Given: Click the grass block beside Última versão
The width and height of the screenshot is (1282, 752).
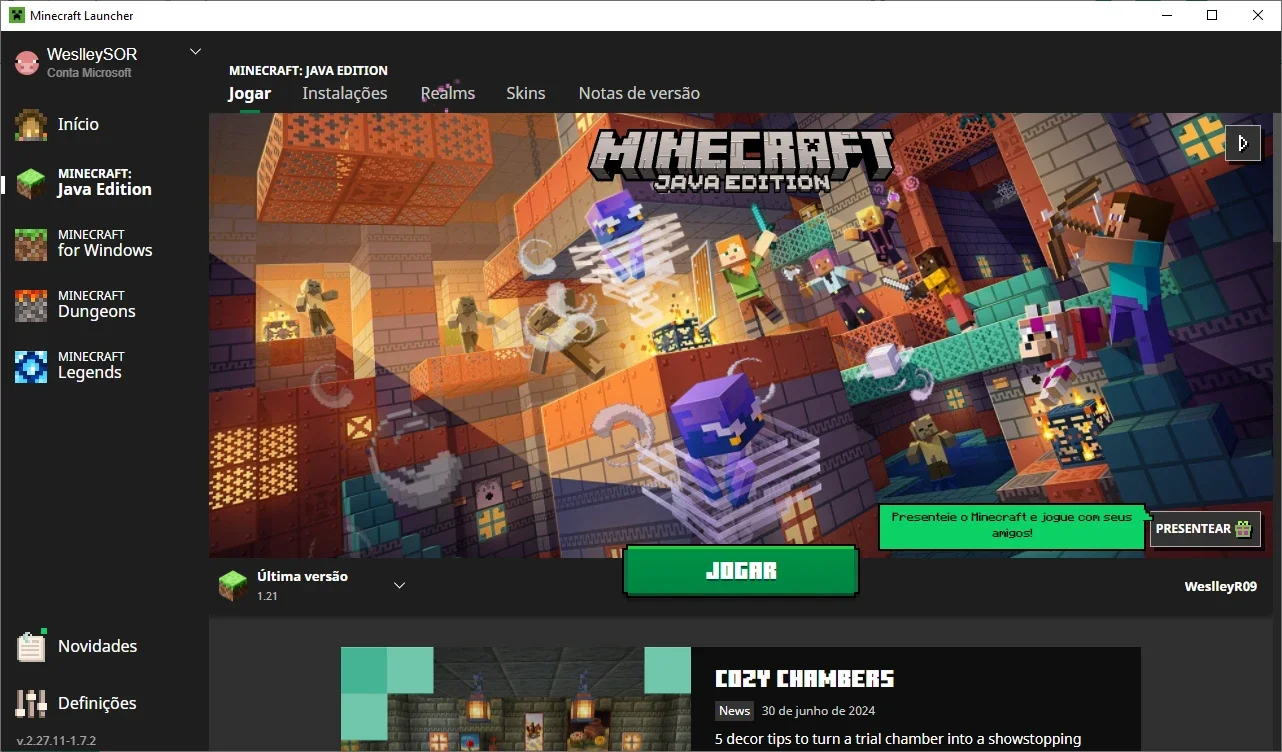Looking at the screenshot, I should 233,585.
